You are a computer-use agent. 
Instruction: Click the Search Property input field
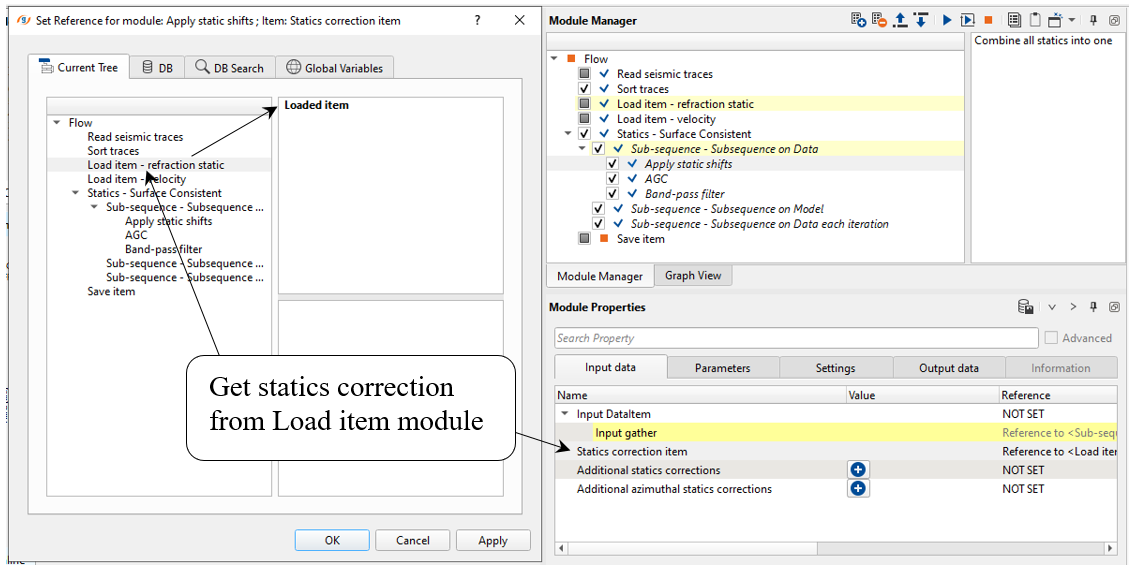[795, 338]
